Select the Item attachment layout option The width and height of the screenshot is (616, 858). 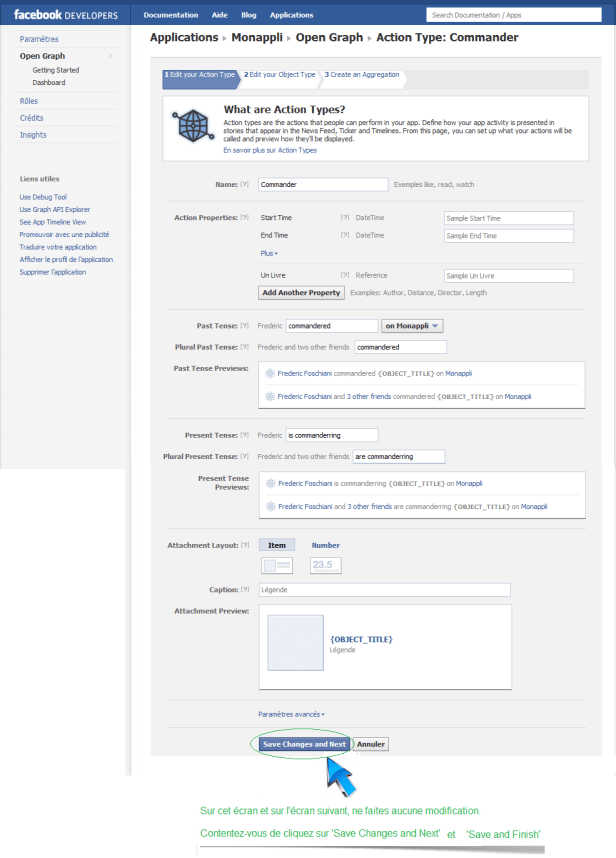coord(277,545)
